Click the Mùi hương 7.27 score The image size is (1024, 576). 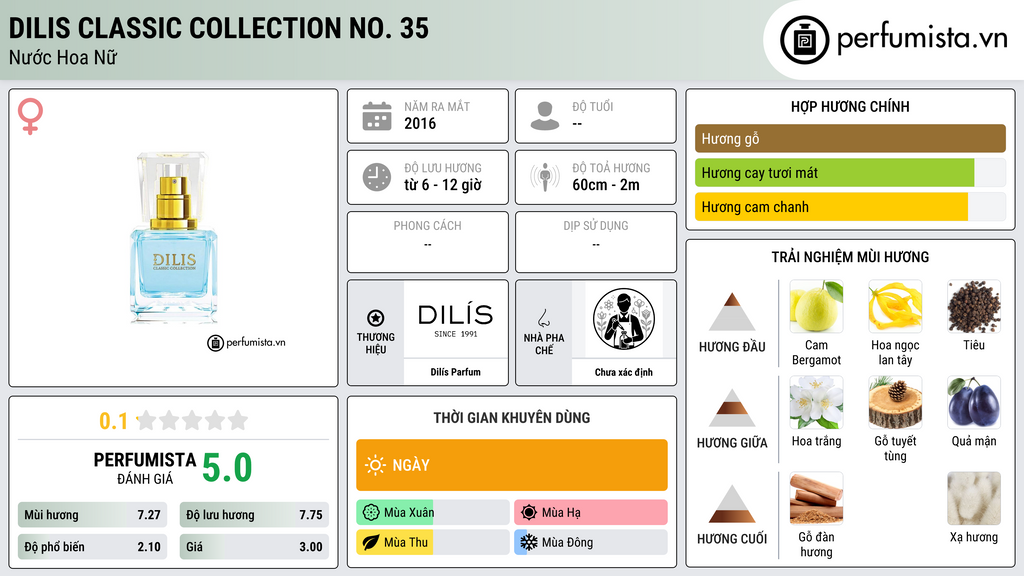[92, 515]
